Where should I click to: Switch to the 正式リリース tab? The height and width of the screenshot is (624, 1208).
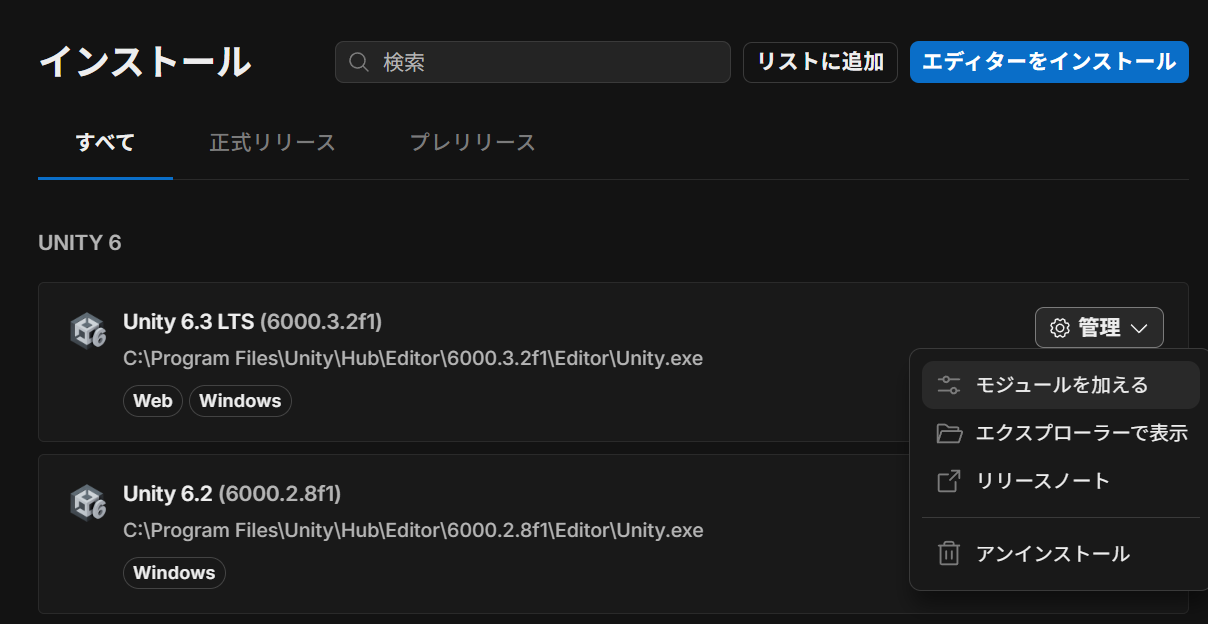pyautogui.click(x=272, y=142)
